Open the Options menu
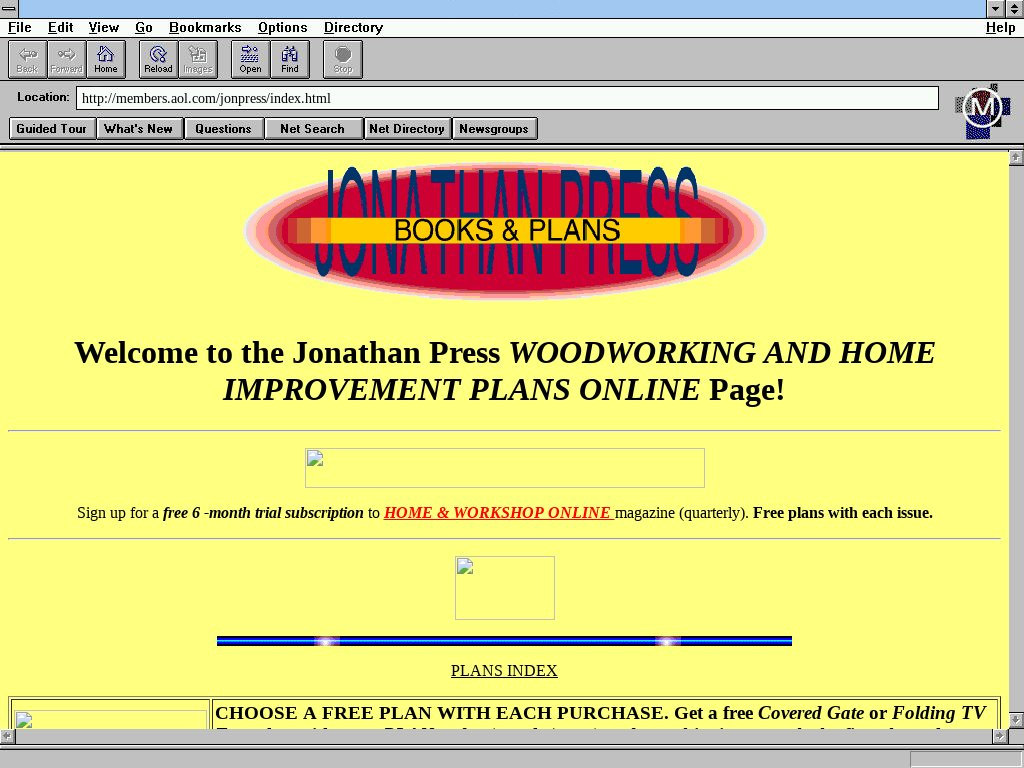Screen dimensions: 1024x768 tap(282, 27)
